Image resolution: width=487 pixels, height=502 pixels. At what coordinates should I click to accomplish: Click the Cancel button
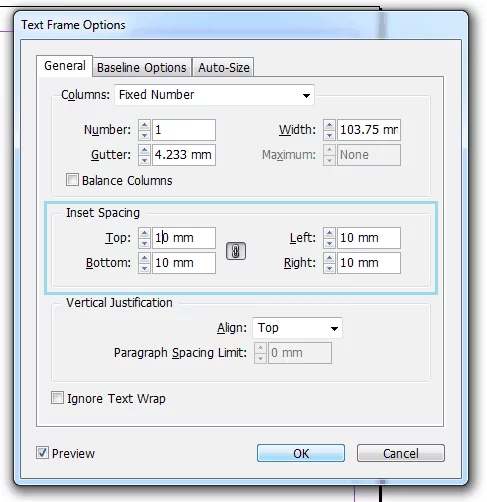click(401, 453)
